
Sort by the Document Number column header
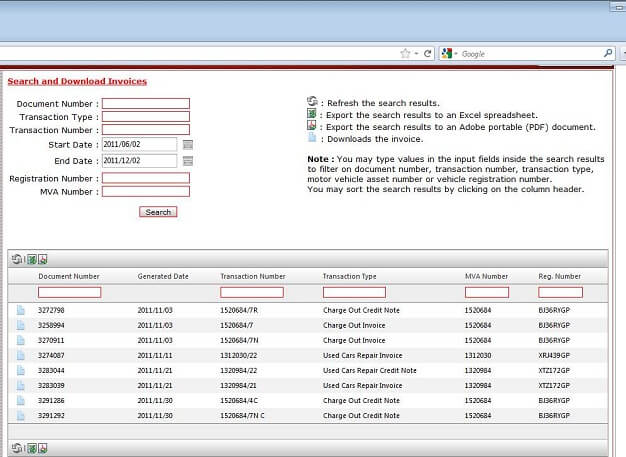point(69,276)
